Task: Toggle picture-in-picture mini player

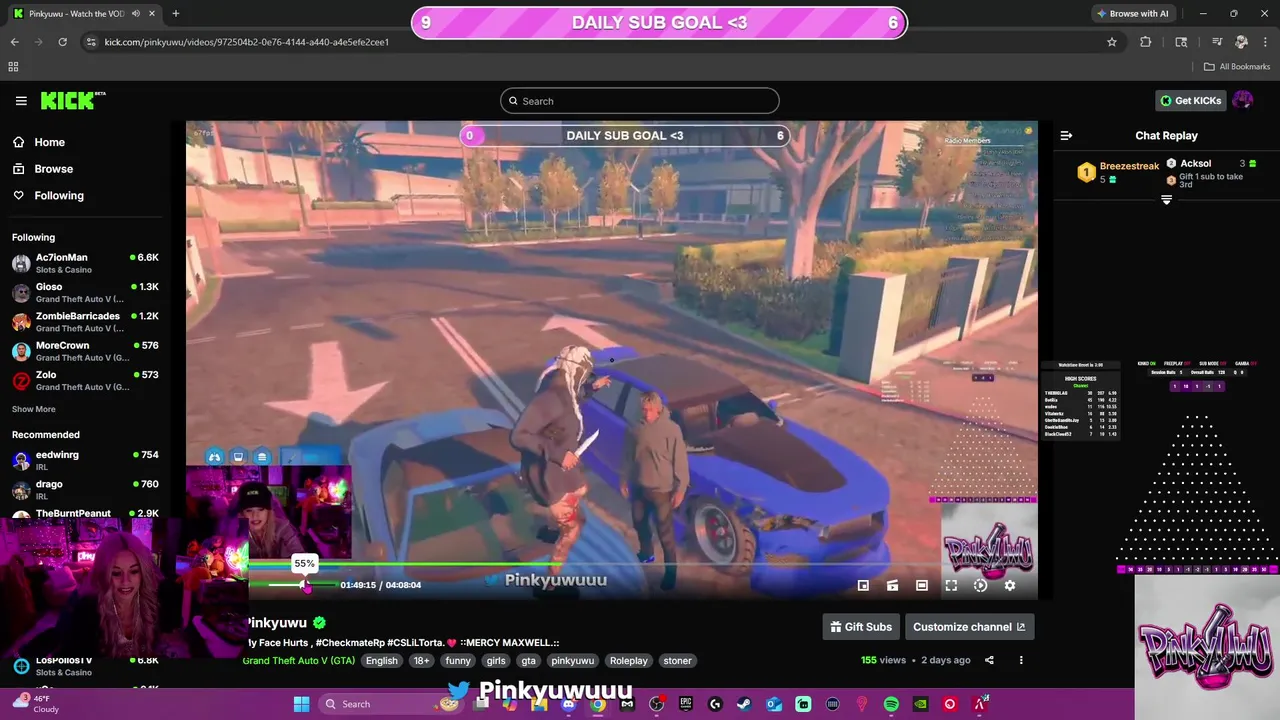Action: click(864, 586)
